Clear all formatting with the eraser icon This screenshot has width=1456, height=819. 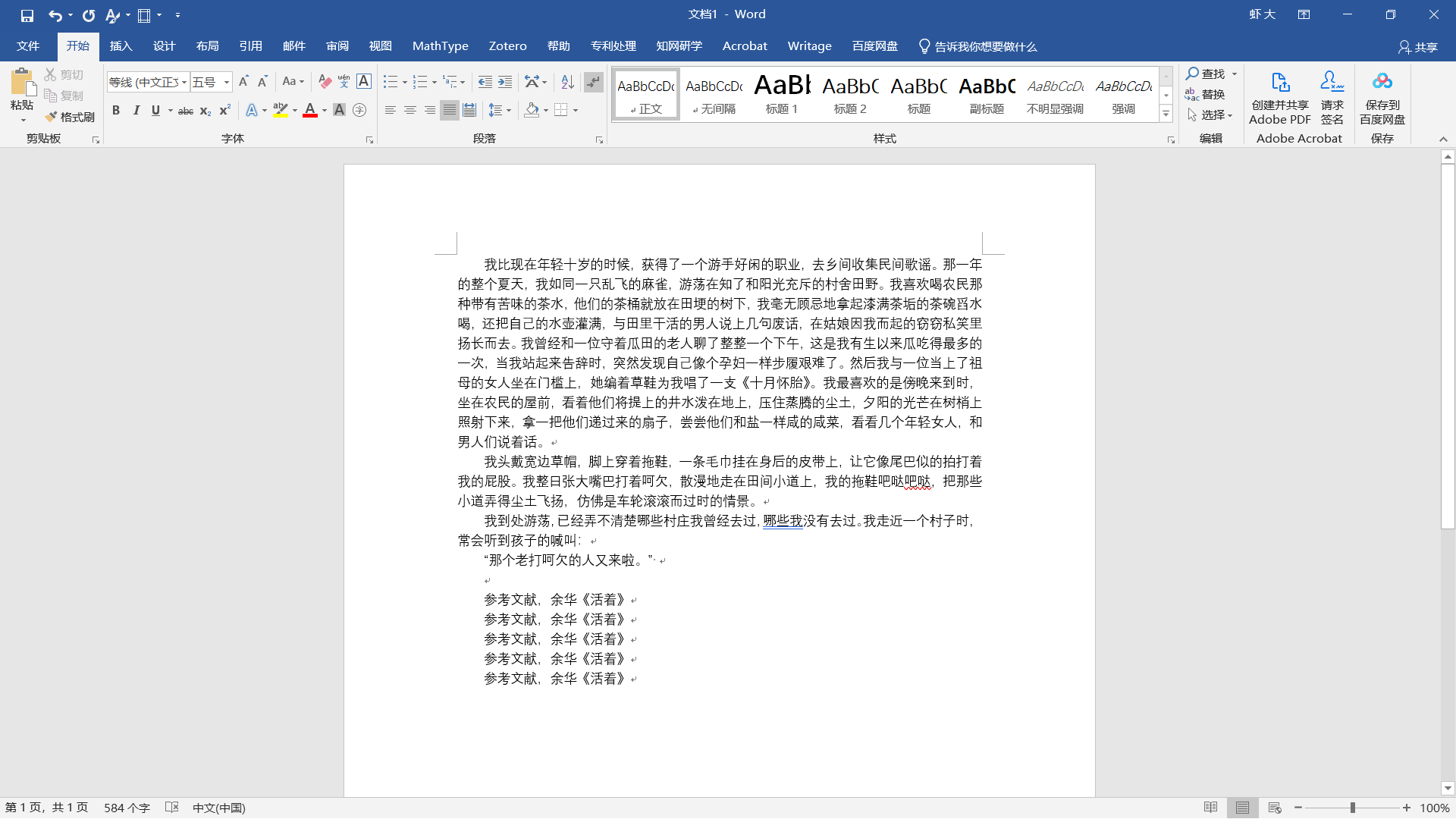pyautogui.click(x=325, y=81)
